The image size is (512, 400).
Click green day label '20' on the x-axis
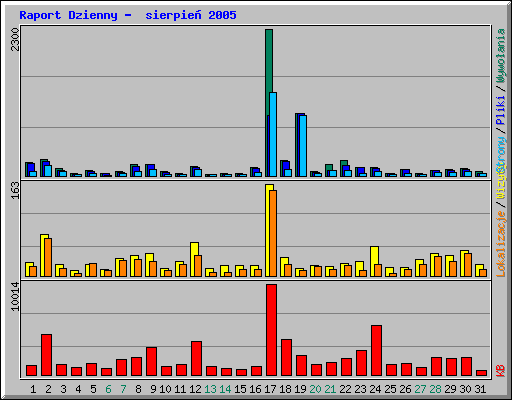point(315,389)
